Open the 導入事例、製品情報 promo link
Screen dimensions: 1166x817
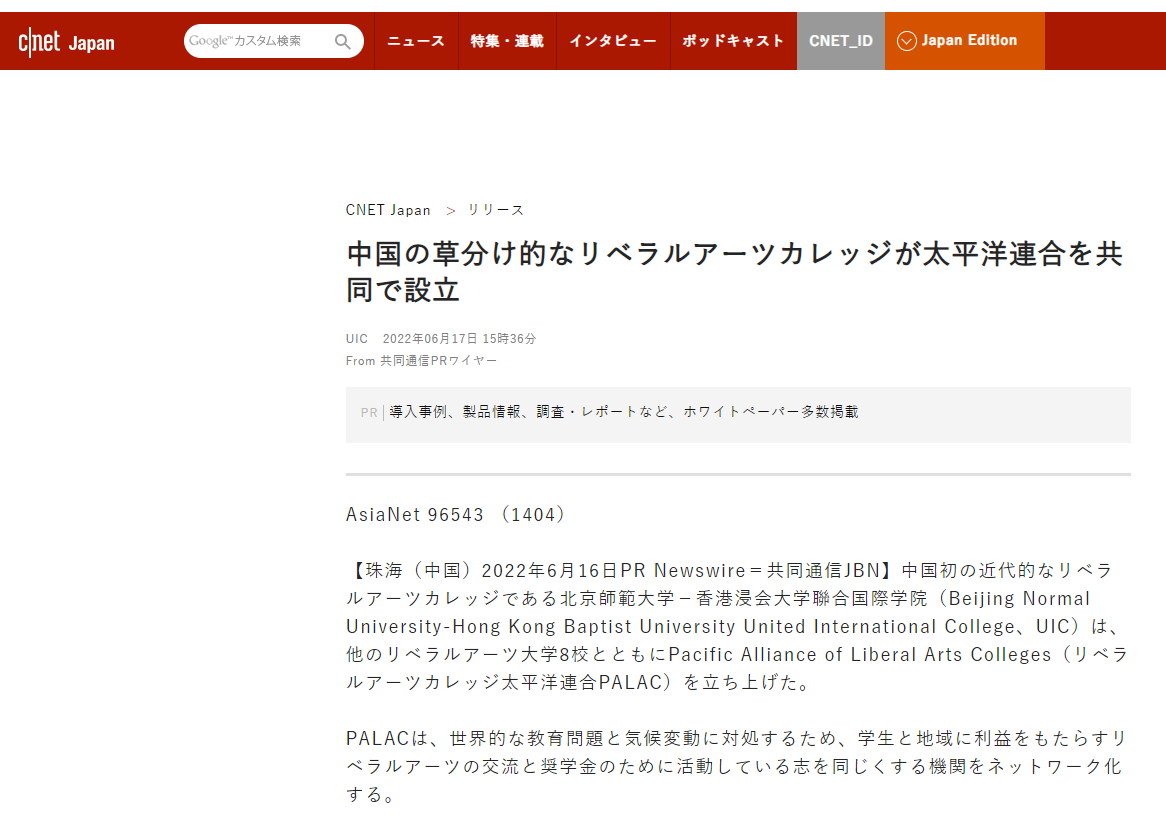click(623, 412)
